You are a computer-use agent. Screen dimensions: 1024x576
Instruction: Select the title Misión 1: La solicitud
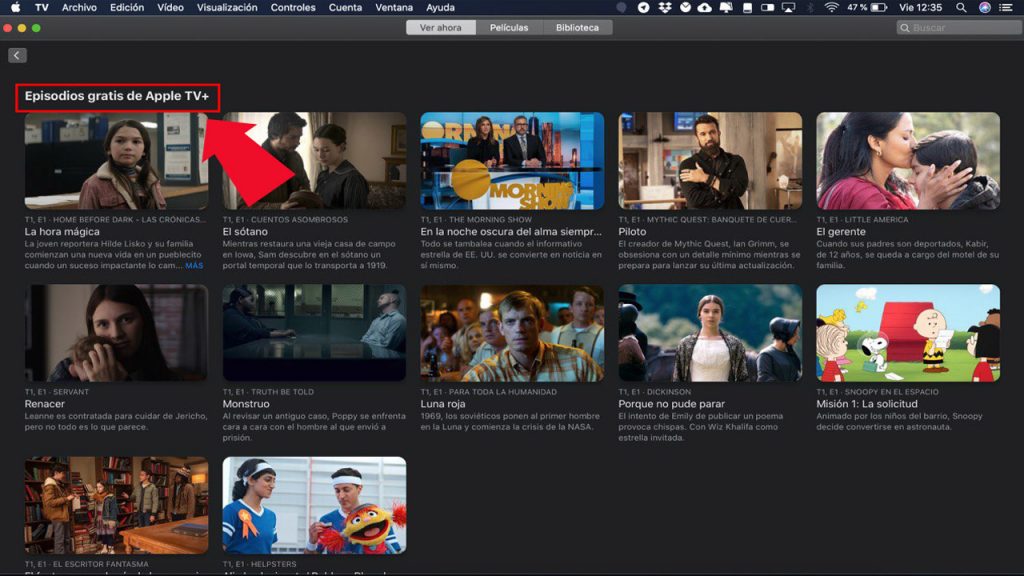[867, 404]
